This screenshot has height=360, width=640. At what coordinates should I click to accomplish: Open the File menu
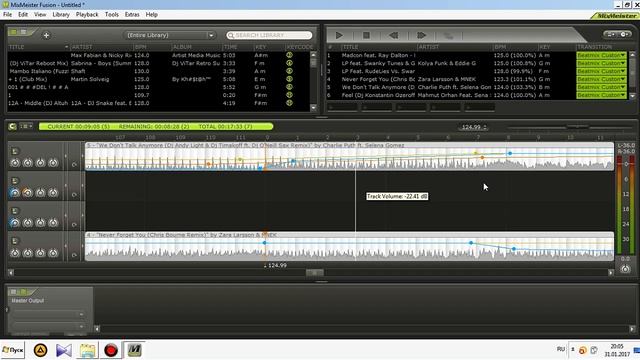pyautogui.click(x=7, y=14)
